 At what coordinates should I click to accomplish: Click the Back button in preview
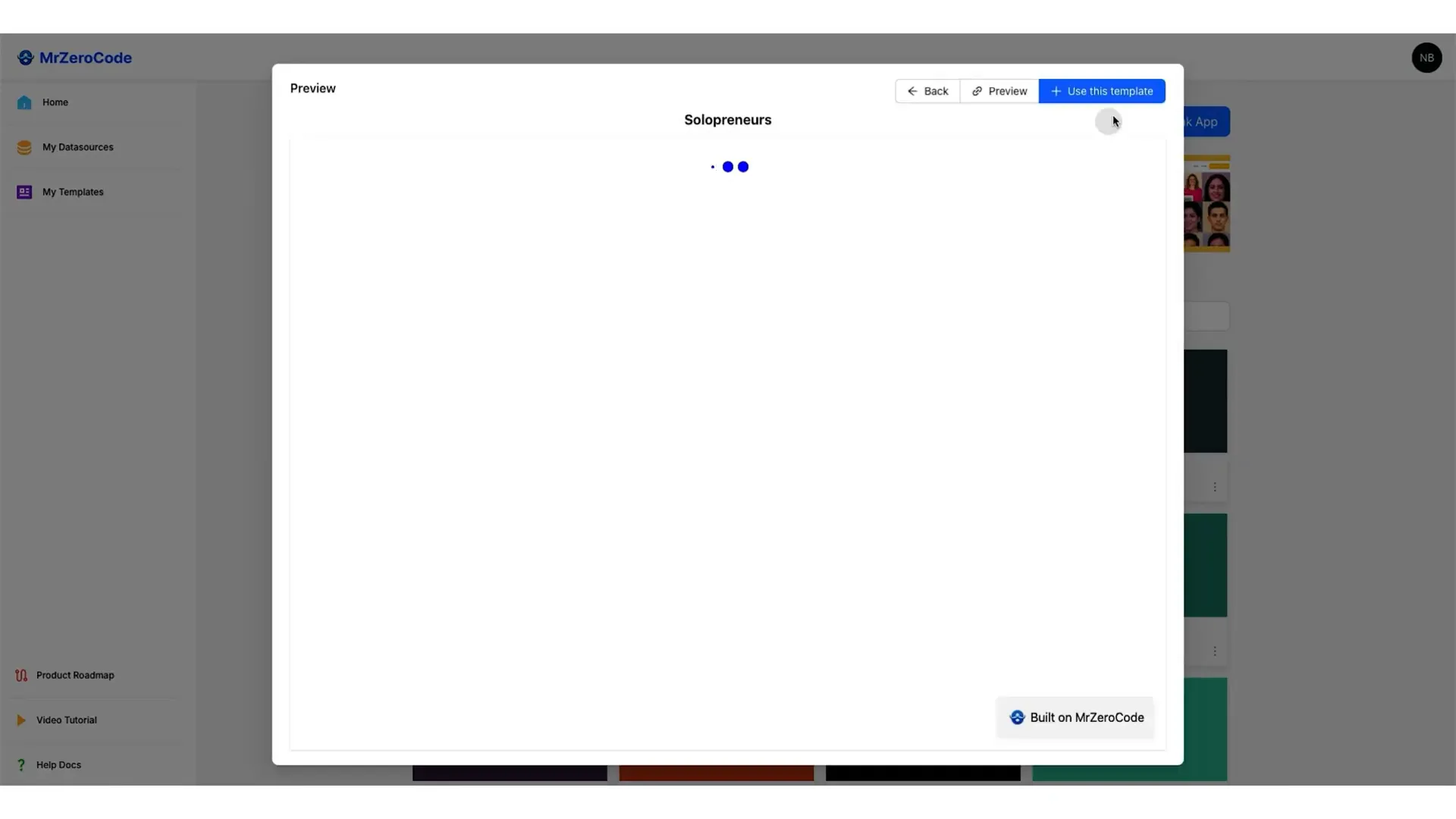coord(927,91)
